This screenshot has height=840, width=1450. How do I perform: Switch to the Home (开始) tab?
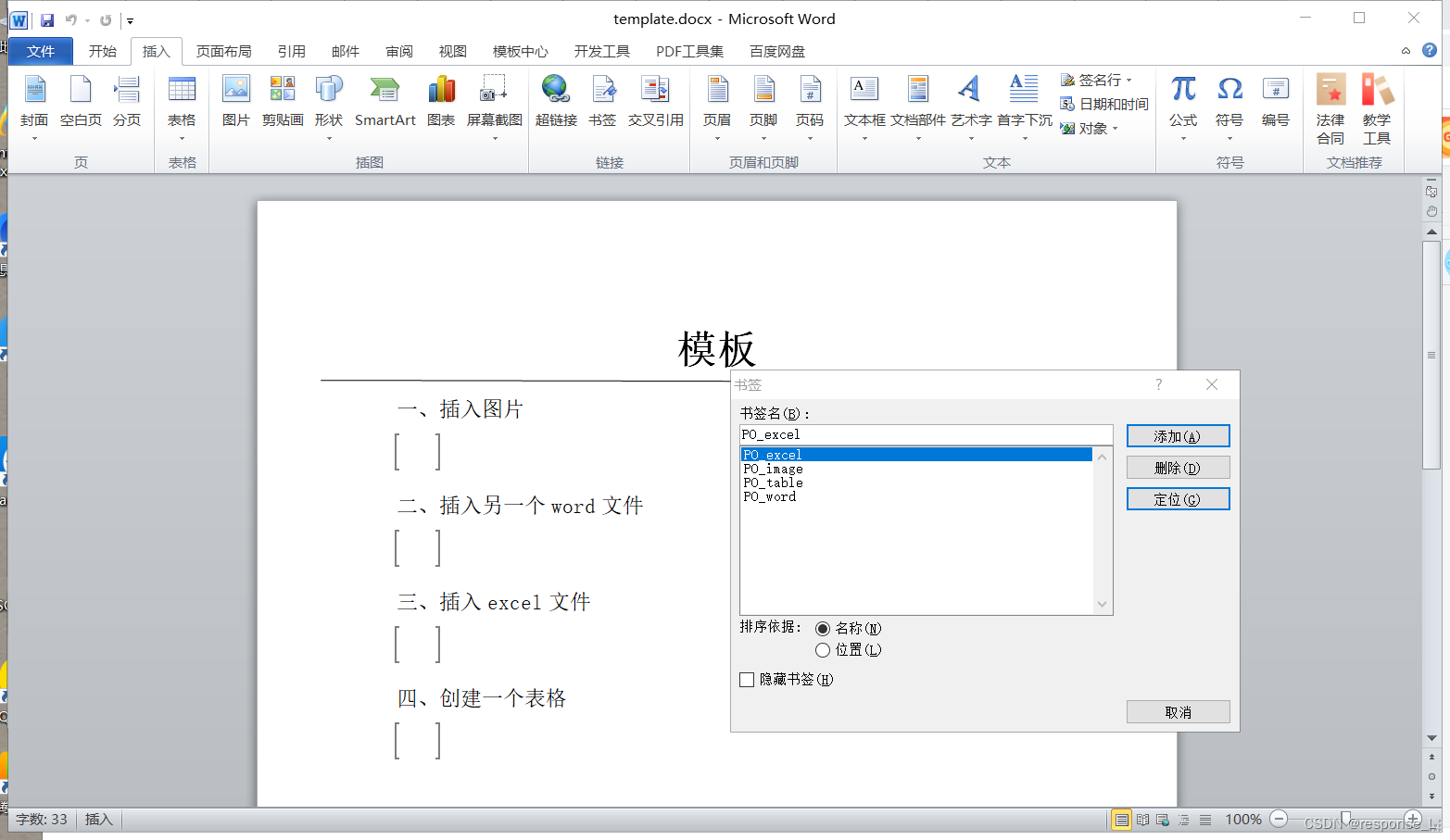pos(102,51)
